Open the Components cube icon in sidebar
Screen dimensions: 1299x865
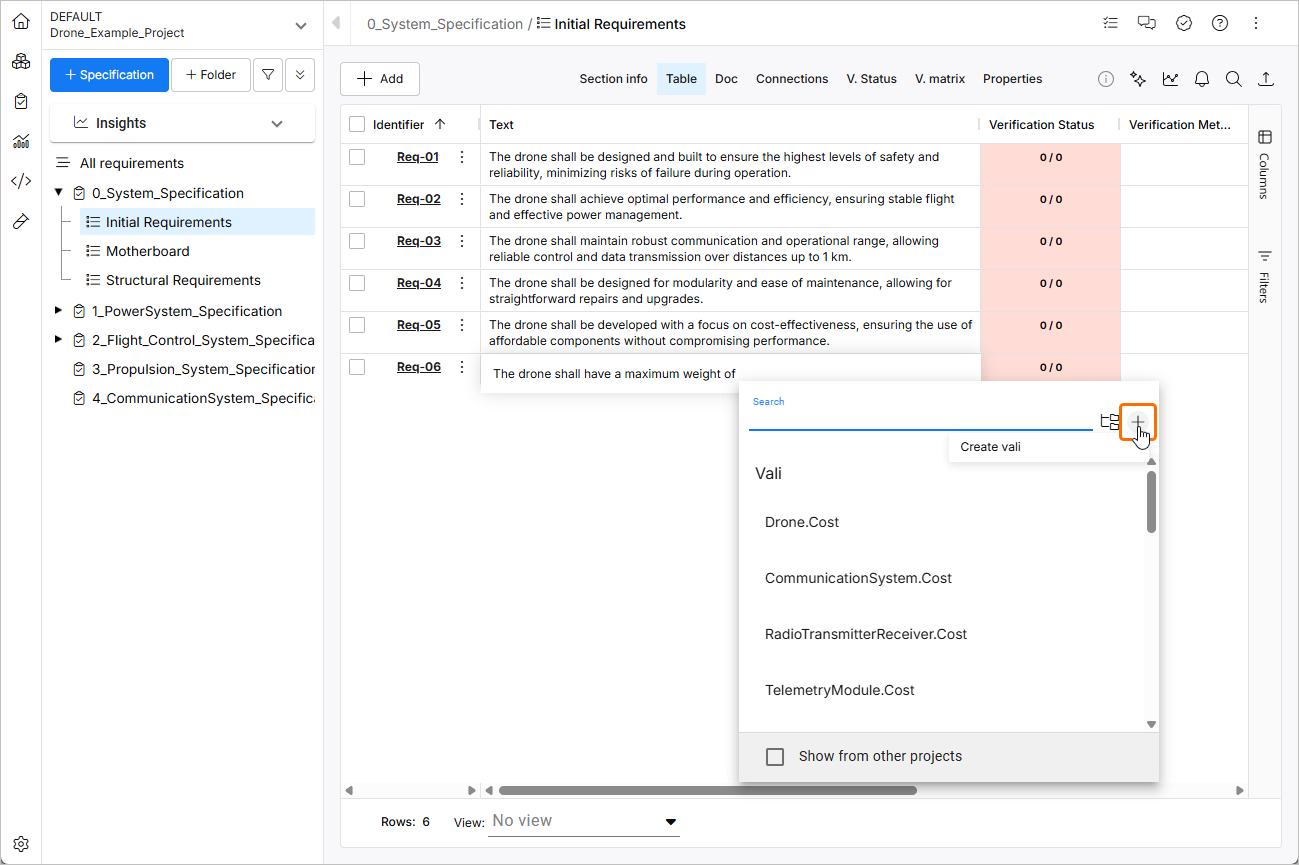tap(20, 61)
